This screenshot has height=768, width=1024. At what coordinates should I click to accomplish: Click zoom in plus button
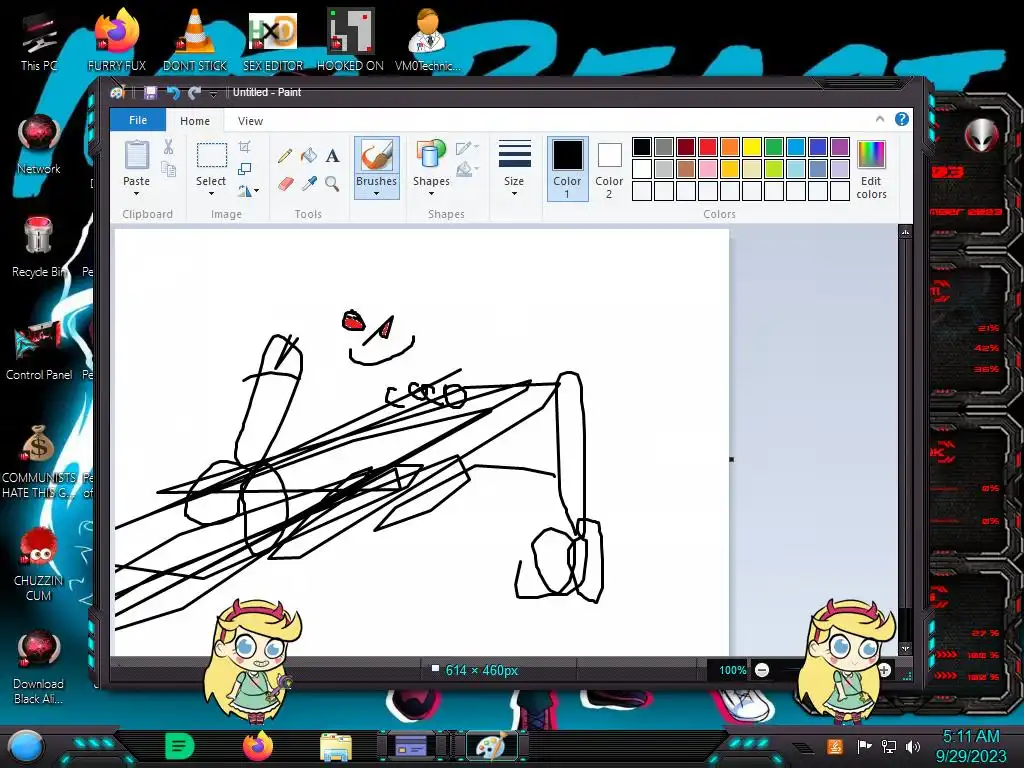884,670
